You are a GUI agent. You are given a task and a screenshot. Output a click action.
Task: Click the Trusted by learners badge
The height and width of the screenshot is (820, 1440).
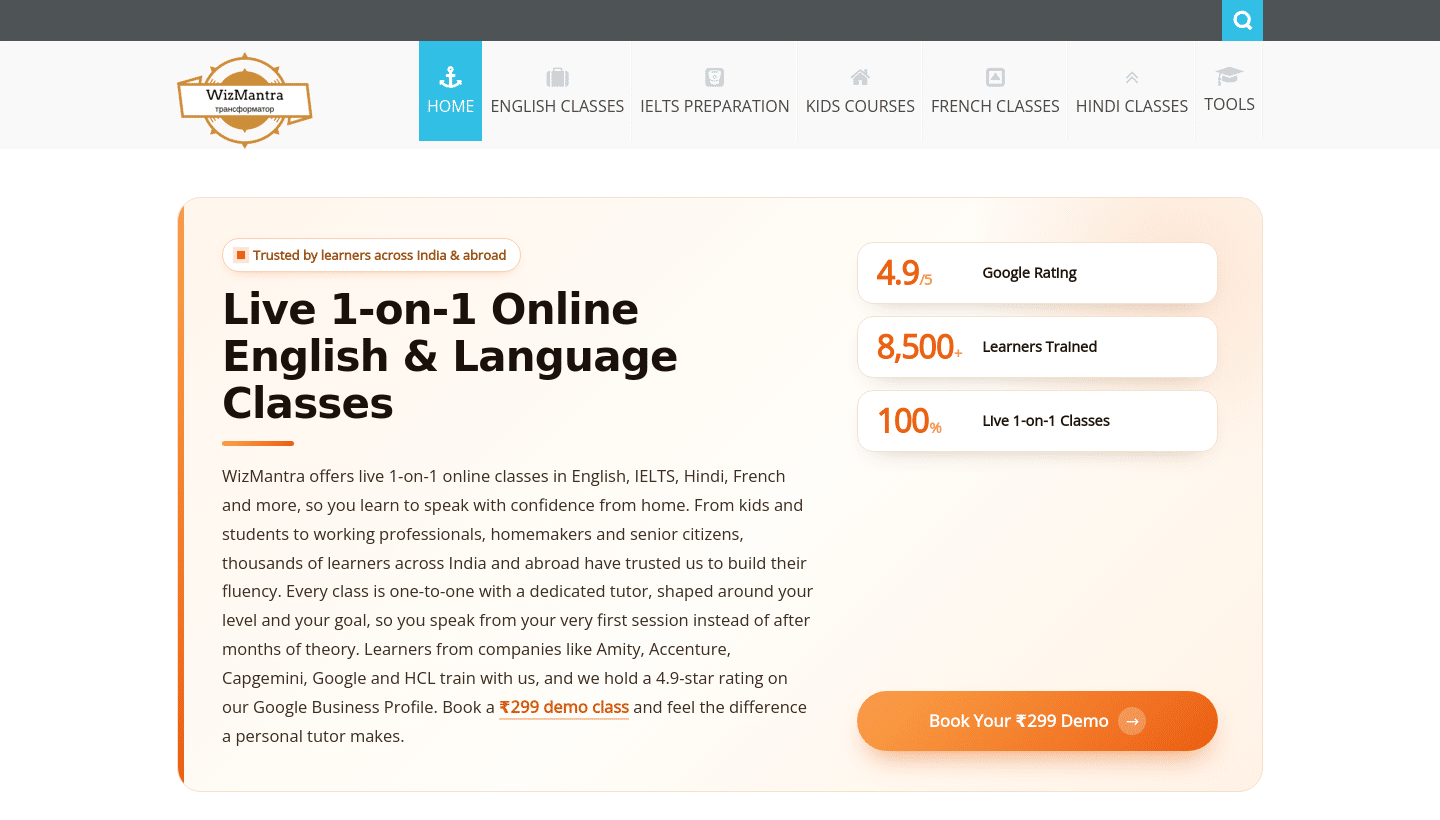[371, 255]
